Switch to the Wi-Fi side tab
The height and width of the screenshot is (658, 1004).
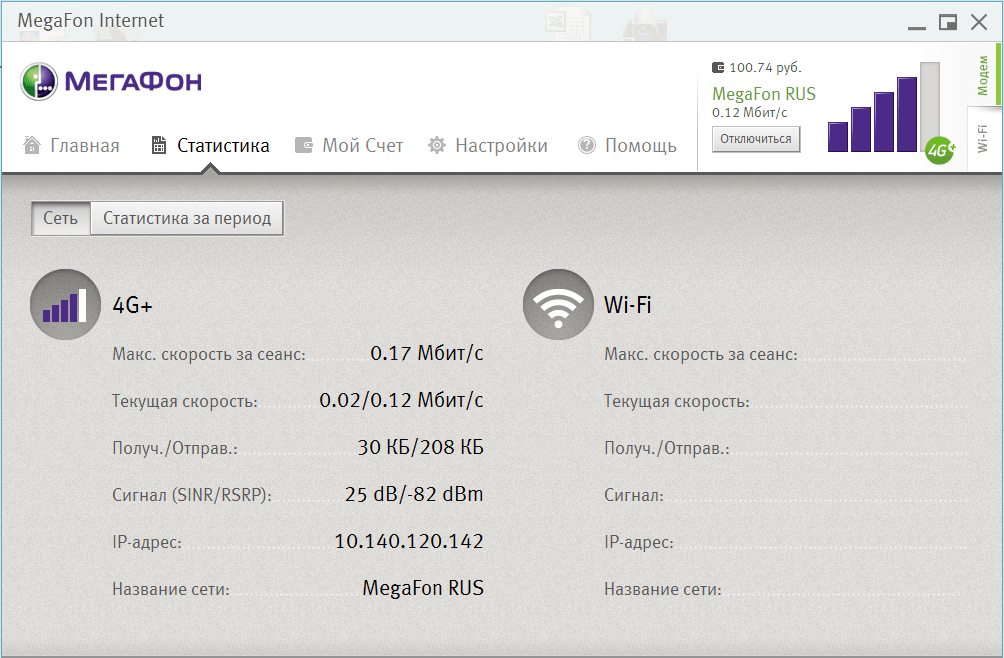984,139
